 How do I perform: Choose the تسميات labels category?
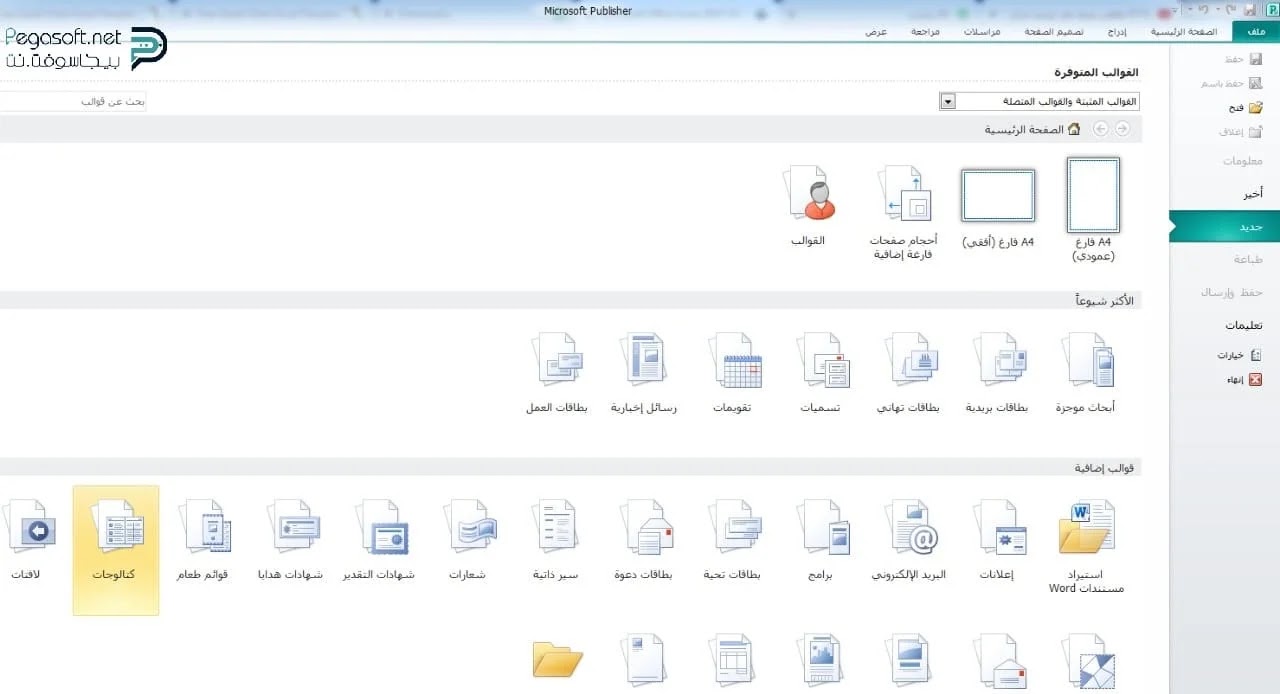[822, 372]
